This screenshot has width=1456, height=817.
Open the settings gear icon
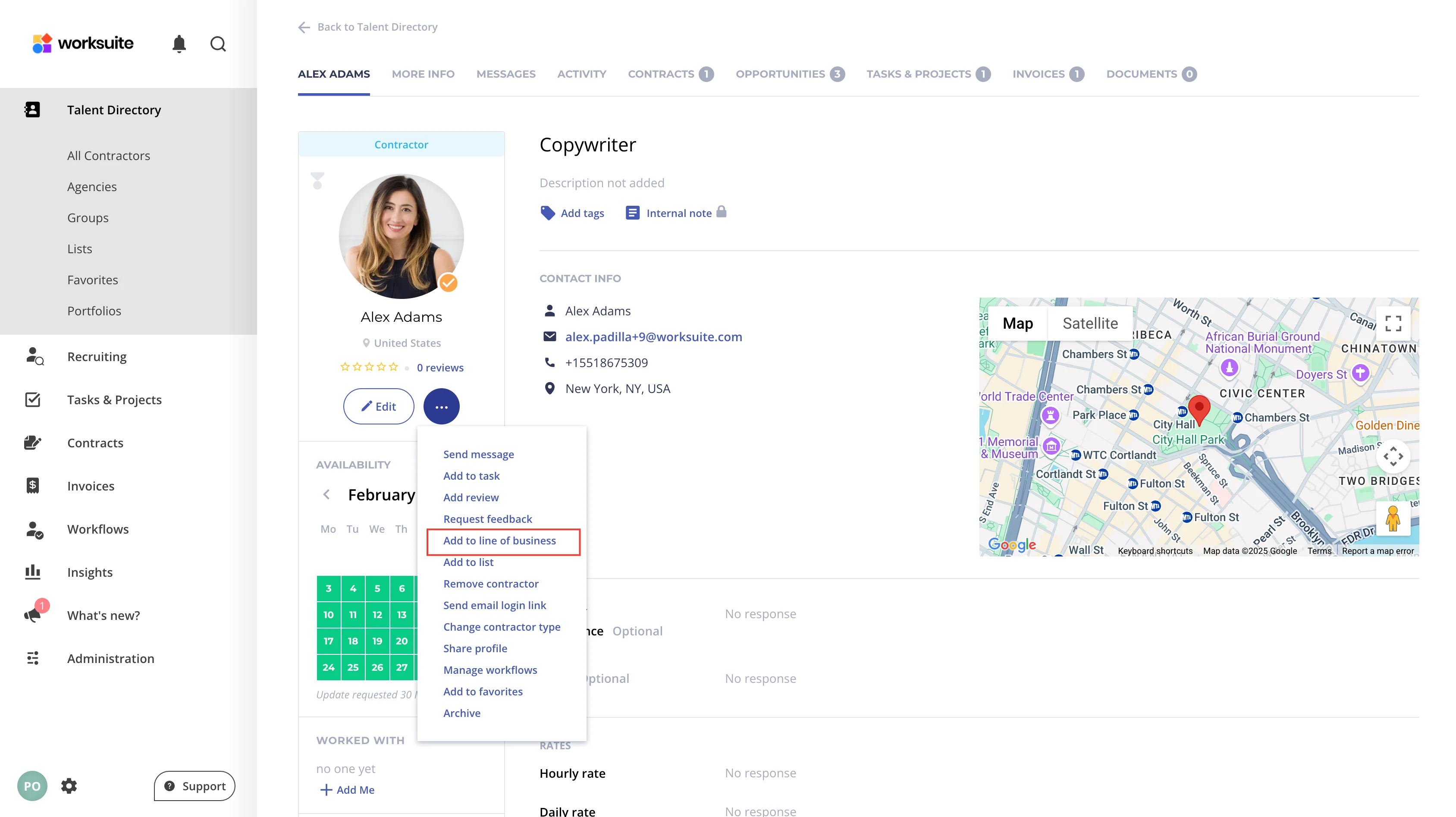point(69,786)
